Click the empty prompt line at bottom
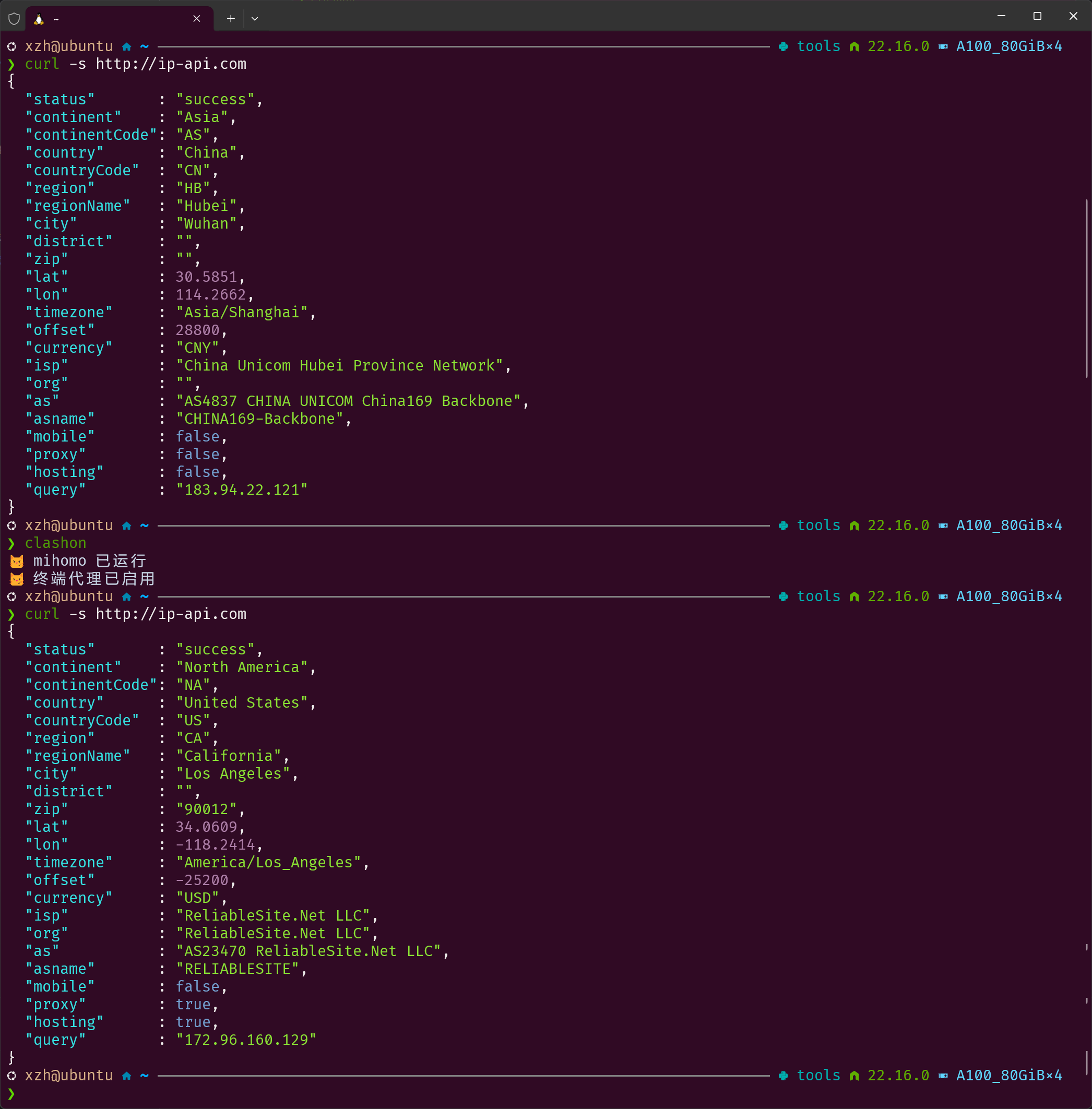 [x=545, y=1093]
